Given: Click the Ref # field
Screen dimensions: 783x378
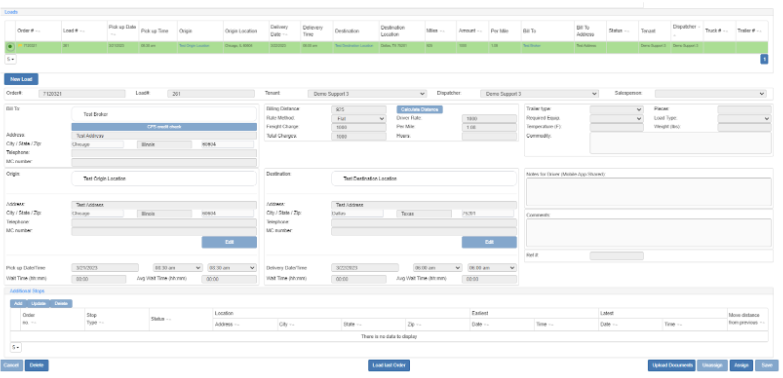Looking at the screenshot, I should [616, 256].
